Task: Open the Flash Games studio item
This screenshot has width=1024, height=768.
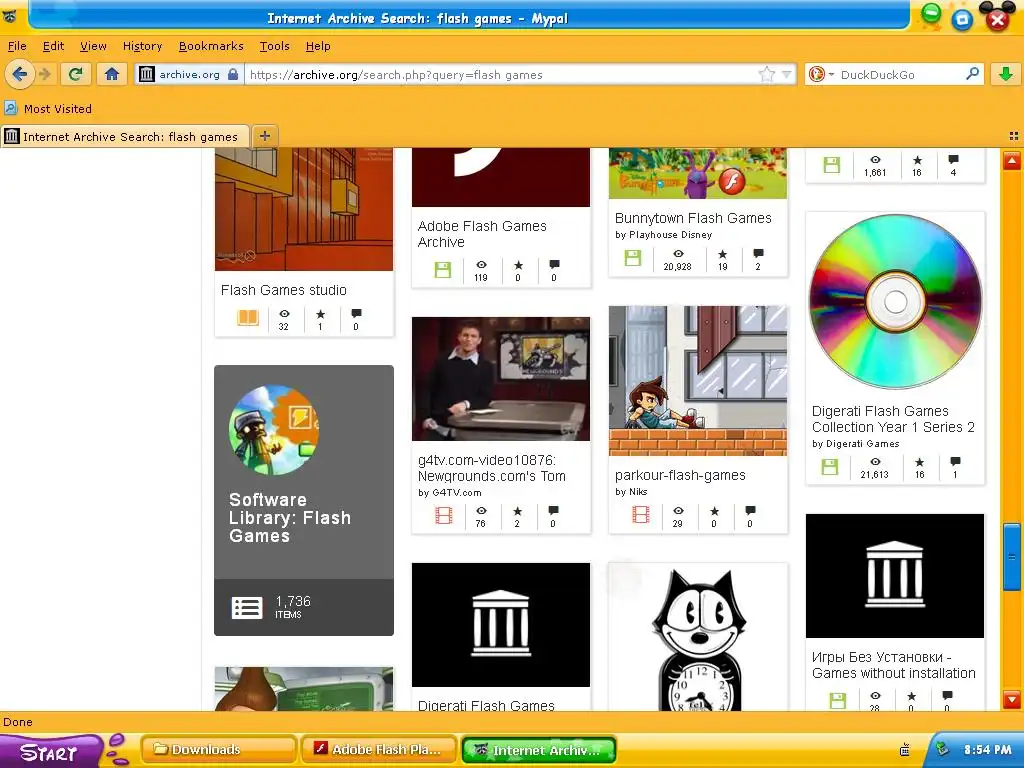Action: pyautogui.click(x=283, y=290)
